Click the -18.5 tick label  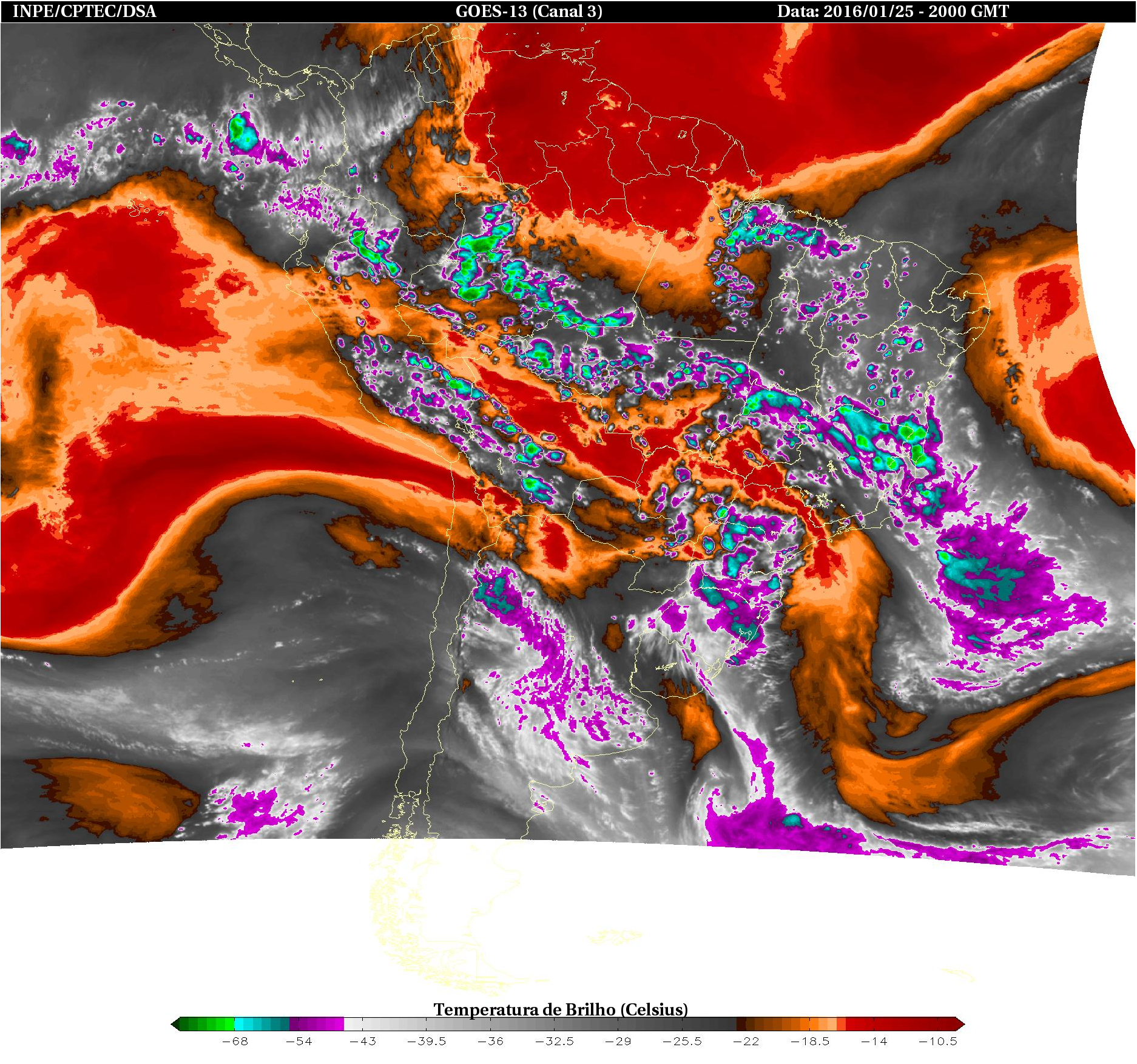[x=810, y=1042]
